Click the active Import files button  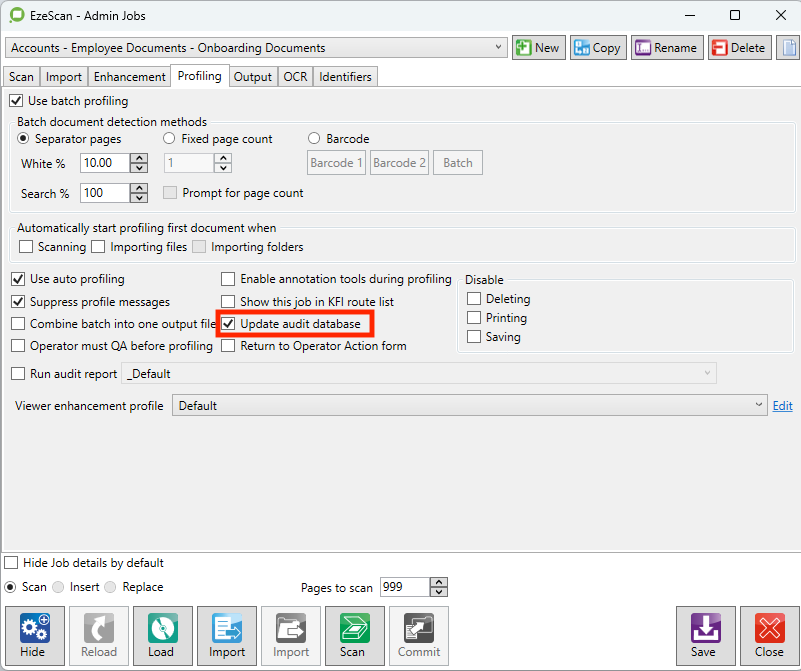pyautogui.click(x=227, y=635)
